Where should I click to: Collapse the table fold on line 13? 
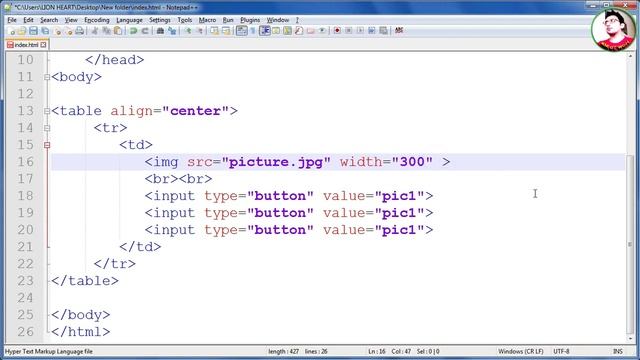point(47,111)
